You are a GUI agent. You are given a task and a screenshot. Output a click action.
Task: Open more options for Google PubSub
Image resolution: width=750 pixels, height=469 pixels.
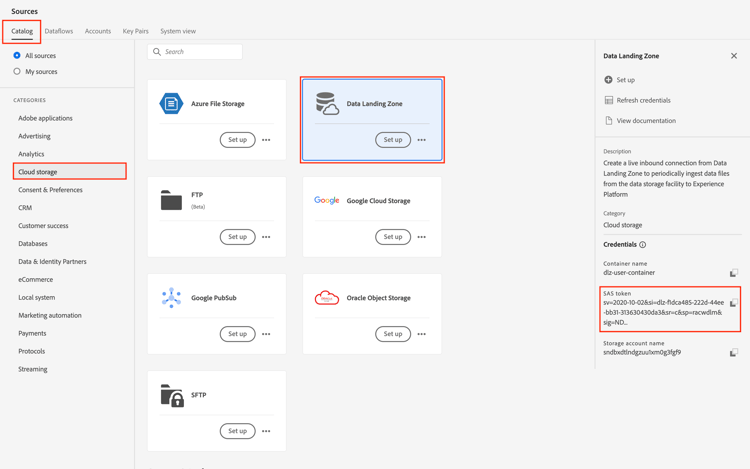click(x=266, y=334)
